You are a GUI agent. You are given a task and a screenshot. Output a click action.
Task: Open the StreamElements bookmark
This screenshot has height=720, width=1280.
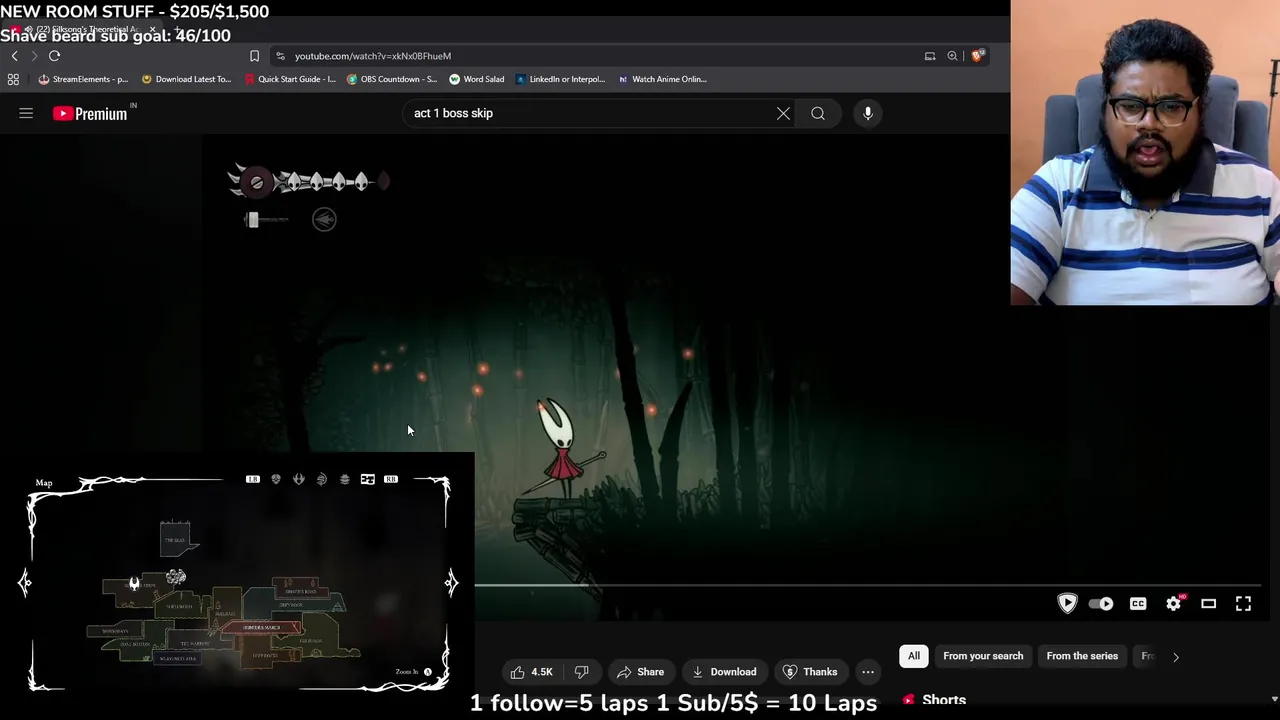83,79
